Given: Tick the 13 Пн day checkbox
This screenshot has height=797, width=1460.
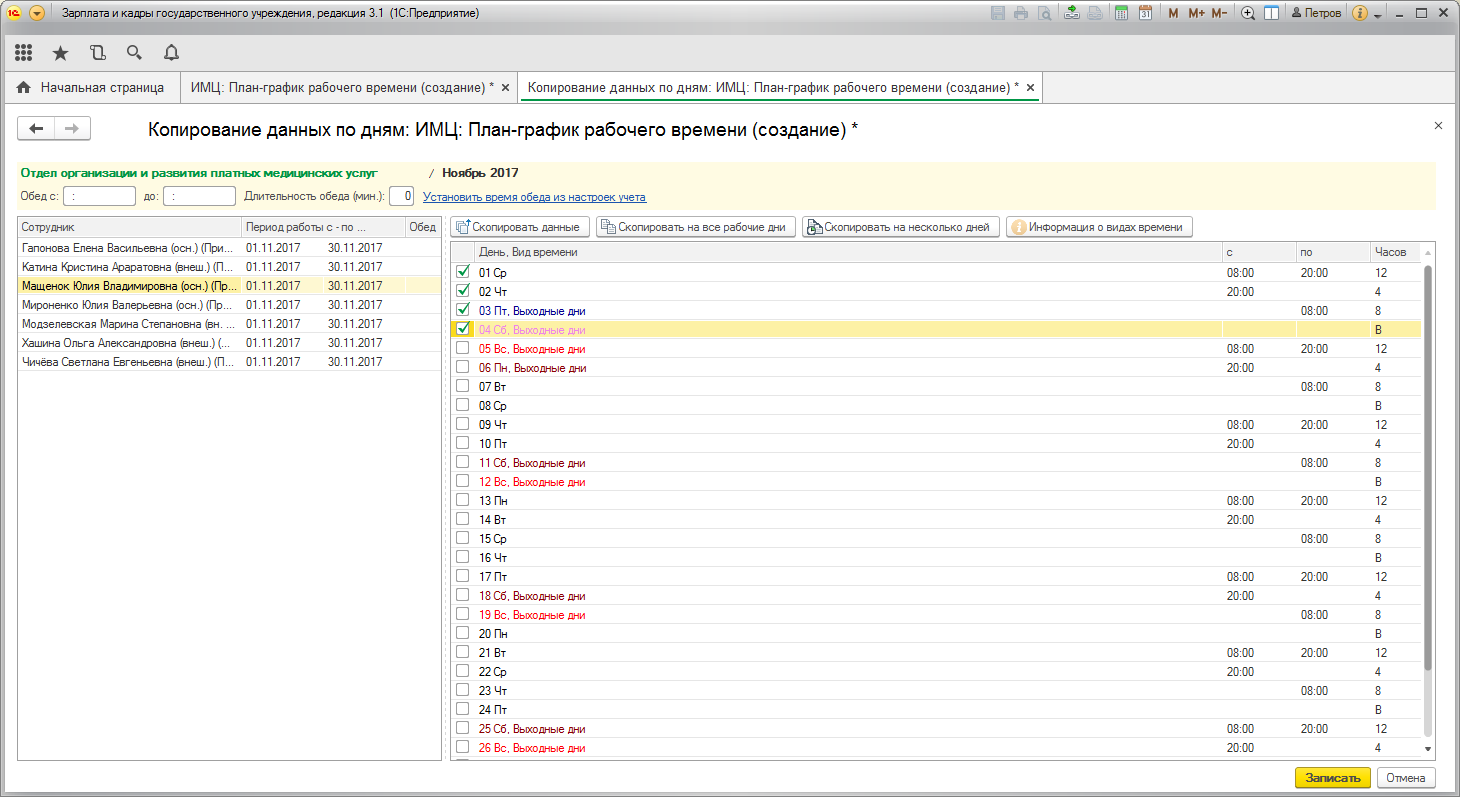Looking at the screenshot, I should point(462,500).
